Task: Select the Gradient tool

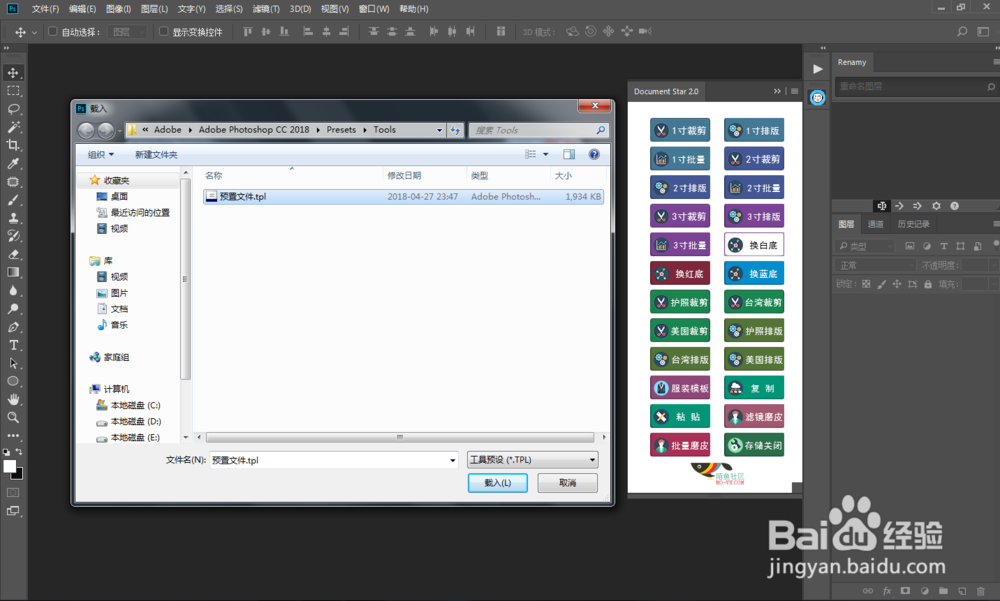Action: coord(13,272)
